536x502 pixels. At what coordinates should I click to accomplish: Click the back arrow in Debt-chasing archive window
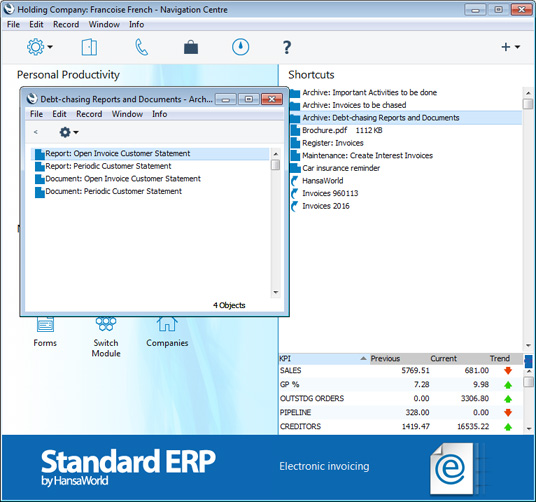(x=36, y=132)
